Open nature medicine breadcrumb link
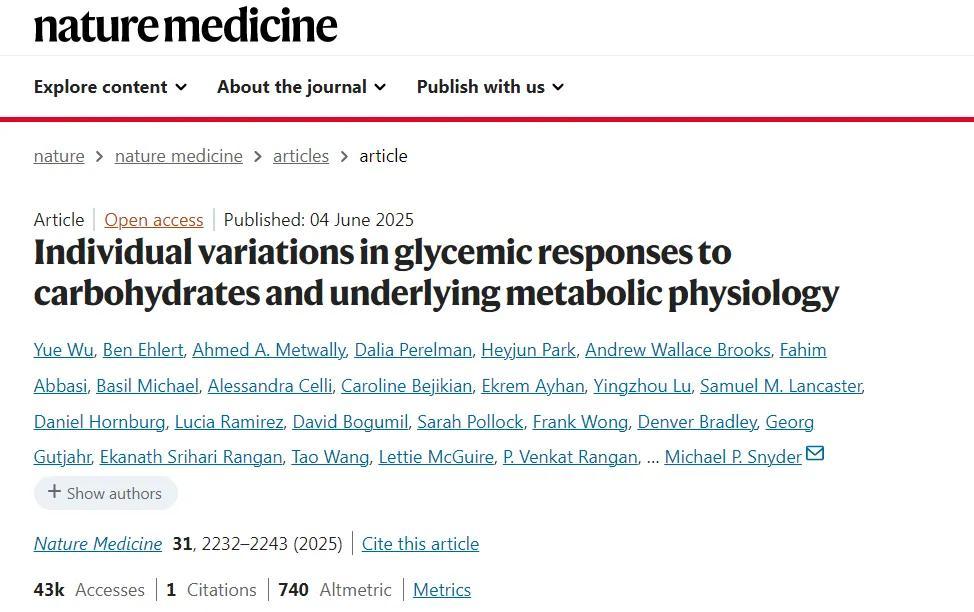The width and height of the screenshot is (974, 612). [x=178, y=156]
